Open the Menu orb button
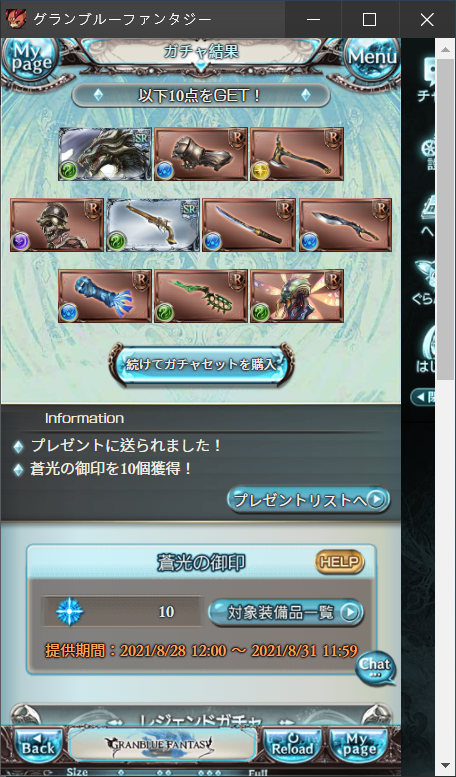456x777 pixels. pos(372,57)
